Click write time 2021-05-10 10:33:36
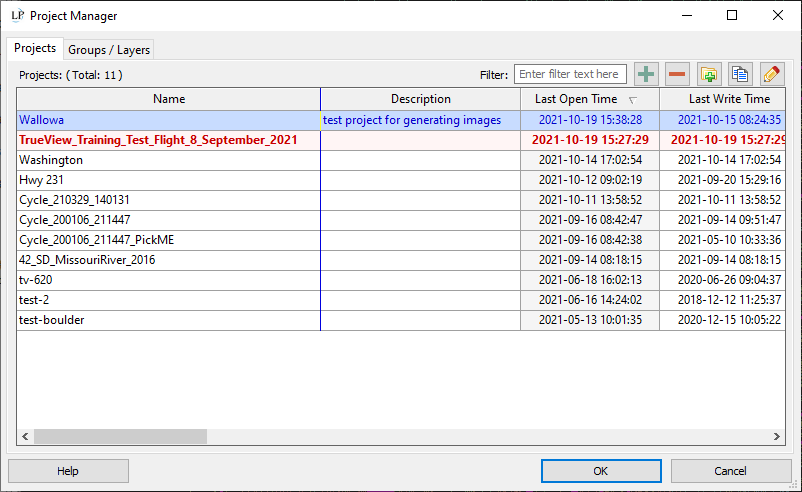The width and height of the screenshot is (802, 492). pyautogui.click(x=729, y=240)
